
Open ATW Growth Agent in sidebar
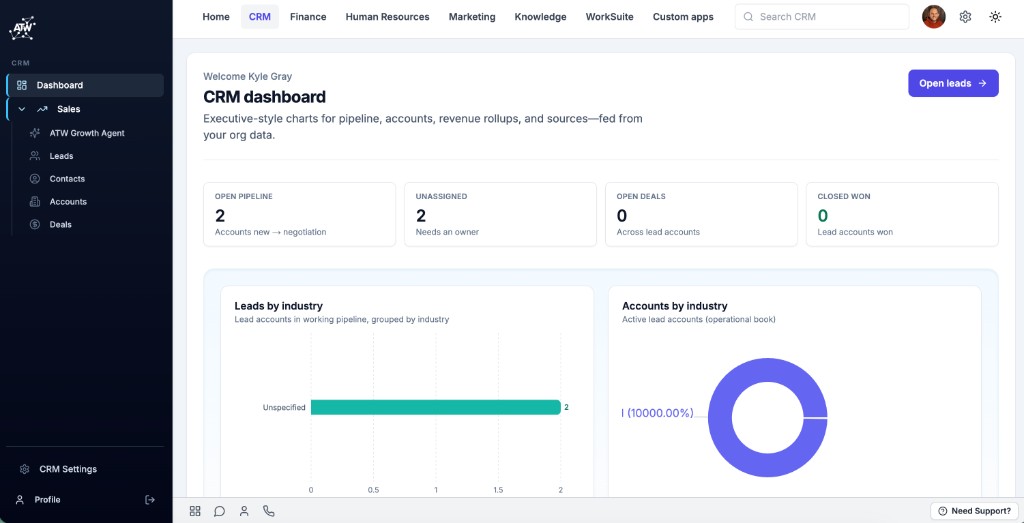click(87, 133)
